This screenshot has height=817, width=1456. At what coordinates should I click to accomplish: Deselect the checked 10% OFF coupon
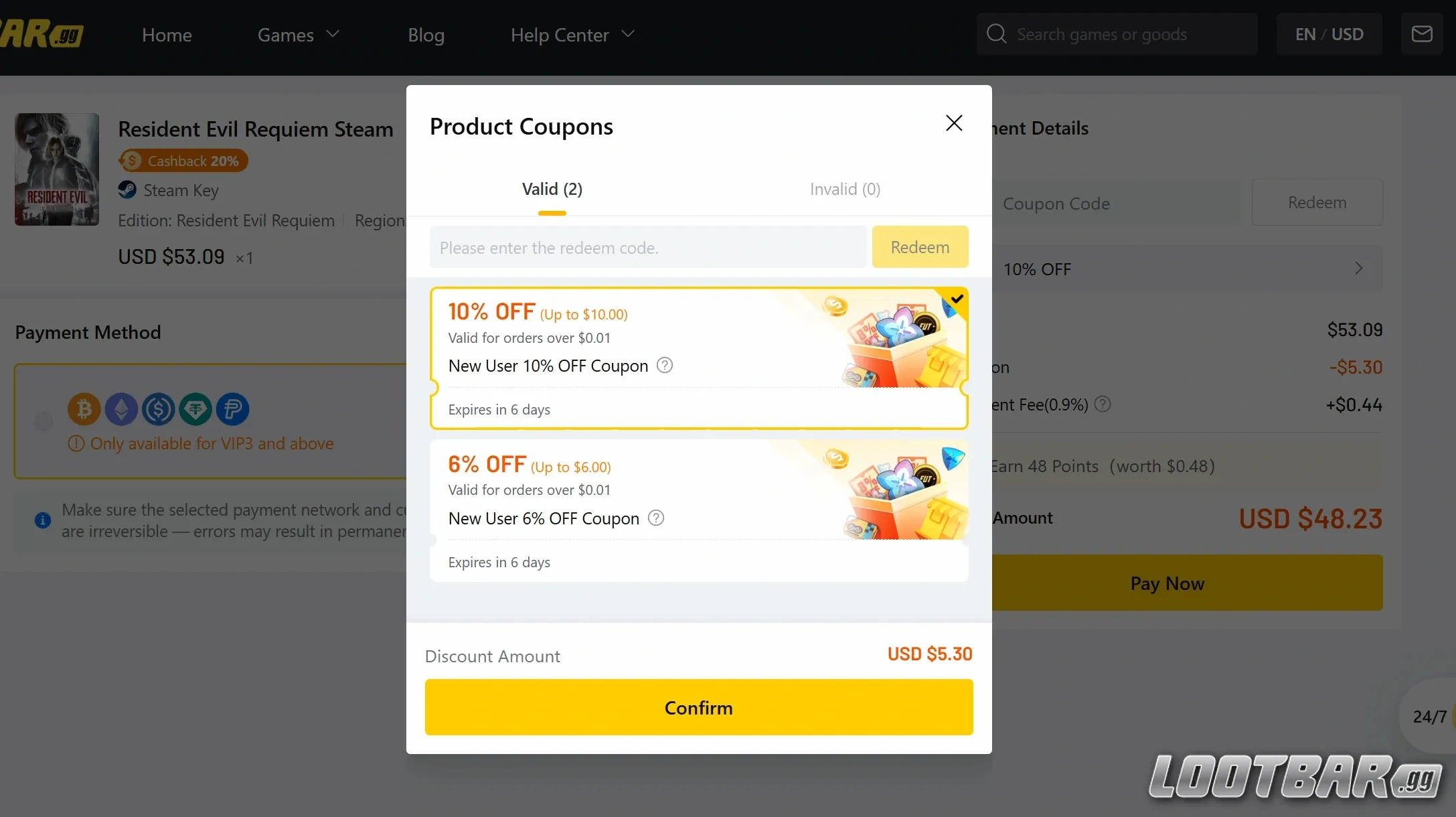[x=957, y=299]
